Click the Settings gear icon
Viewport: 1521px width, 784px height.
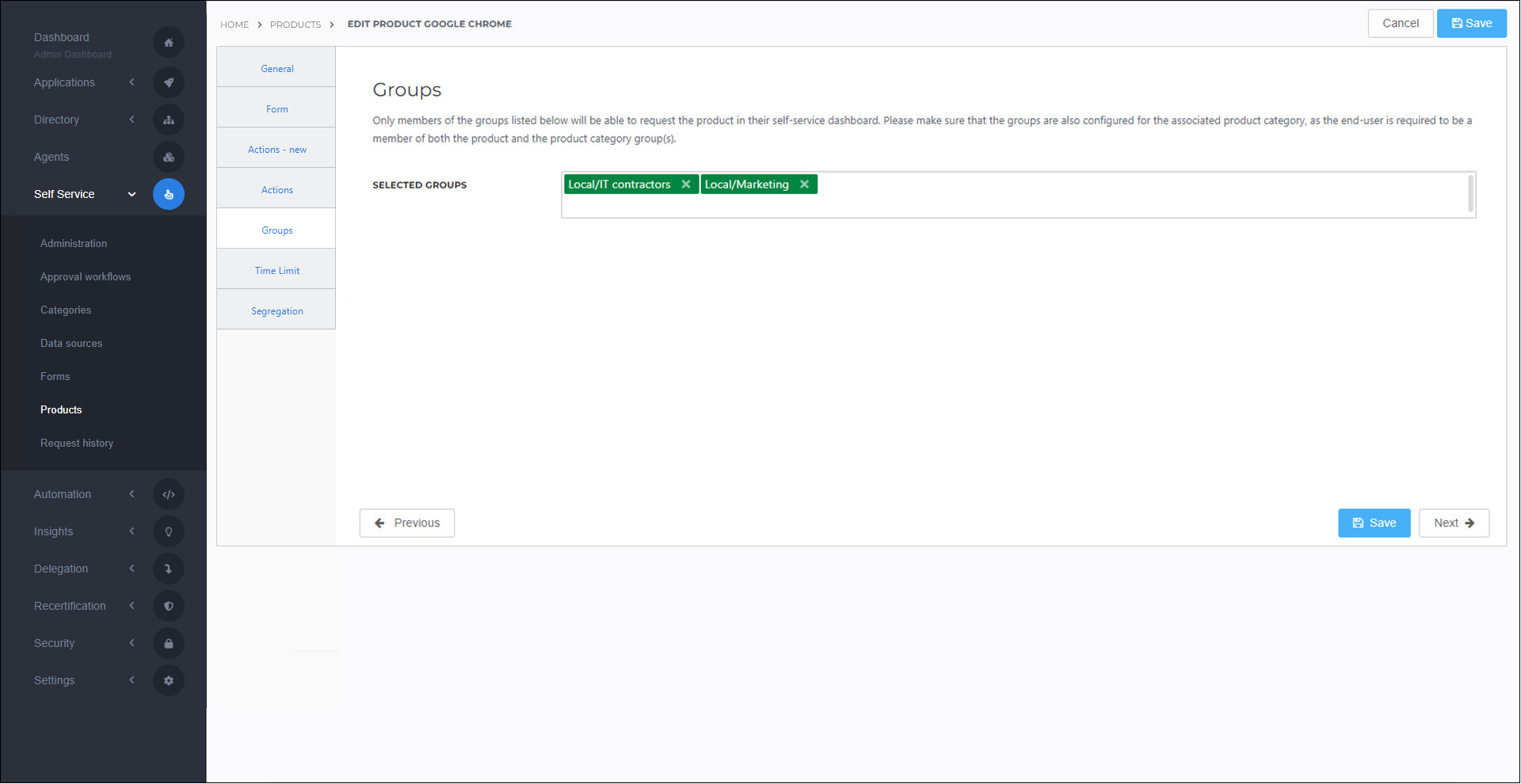pyautogui.click(x=168, y=679)
